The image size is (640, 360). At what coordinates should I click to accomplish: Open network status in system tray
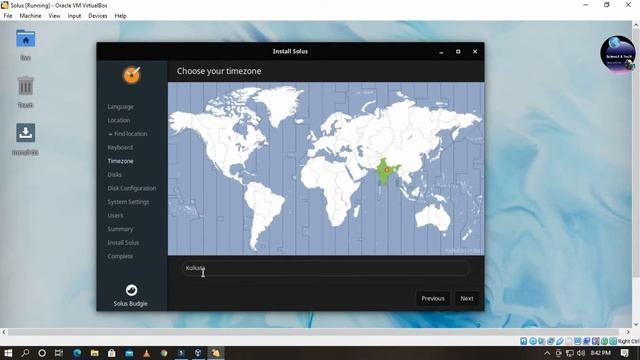pos(570,353)
